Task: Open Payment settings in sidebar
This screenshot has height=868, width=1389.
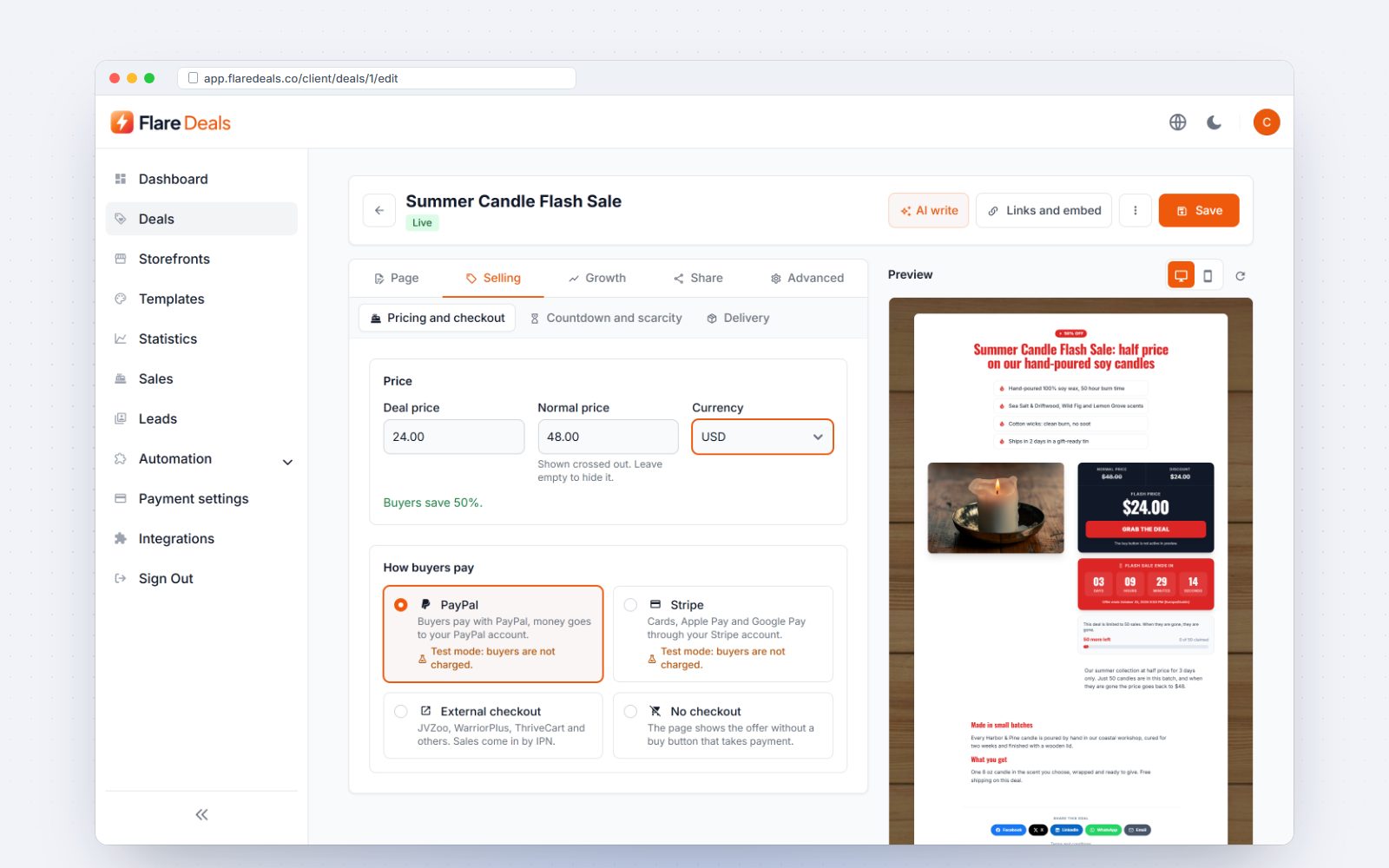Action: 201,498
